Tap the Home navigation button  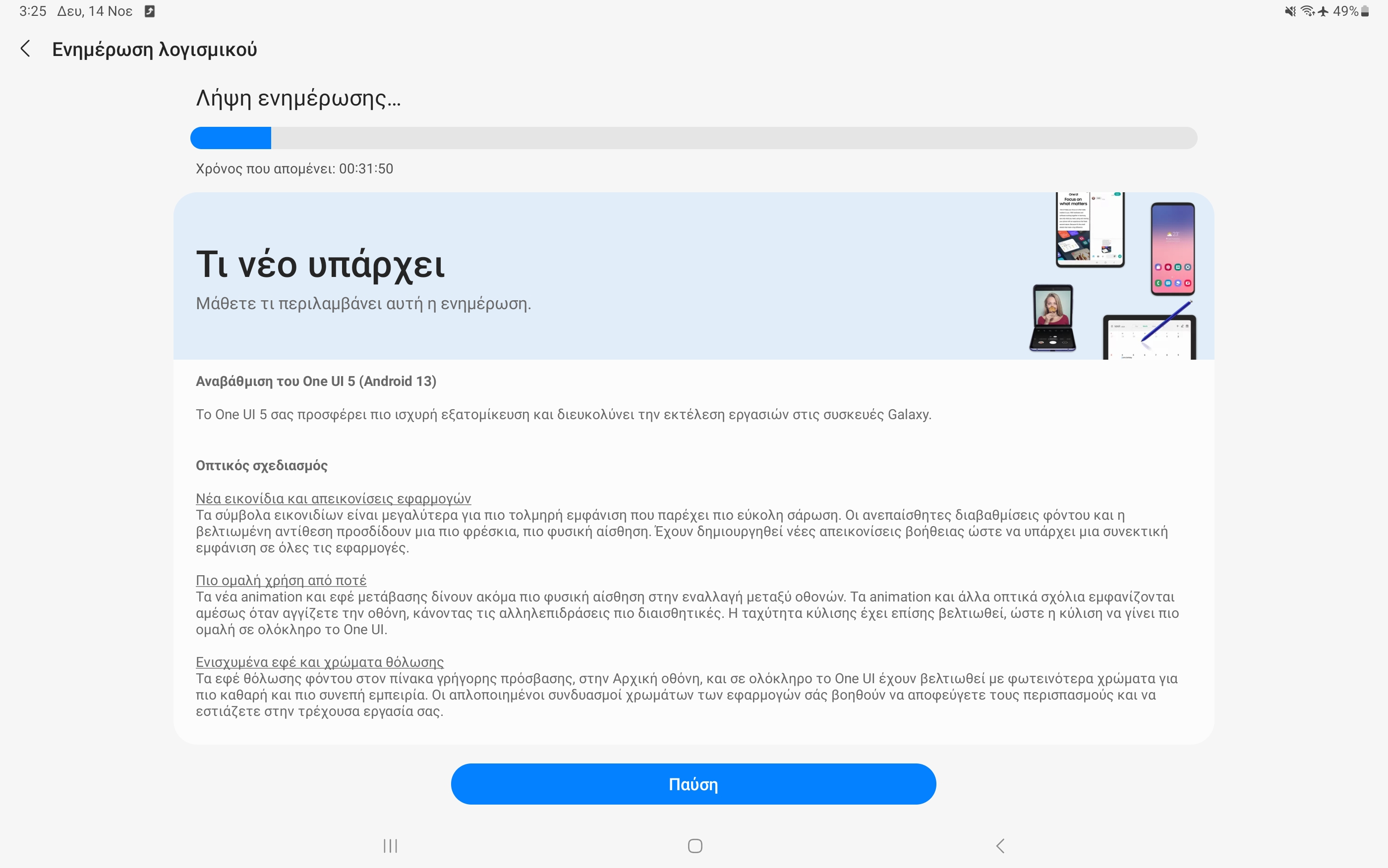point(695,846)
